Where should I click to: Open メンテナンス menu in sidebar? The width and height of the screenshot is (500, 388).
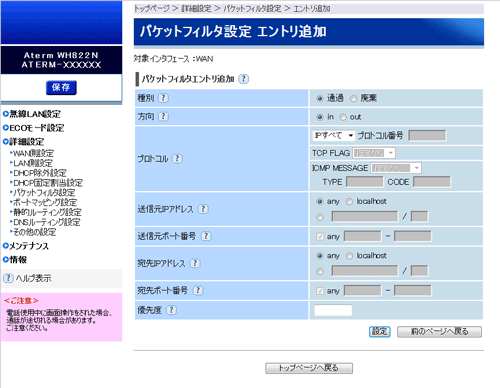tap(29, 246)
